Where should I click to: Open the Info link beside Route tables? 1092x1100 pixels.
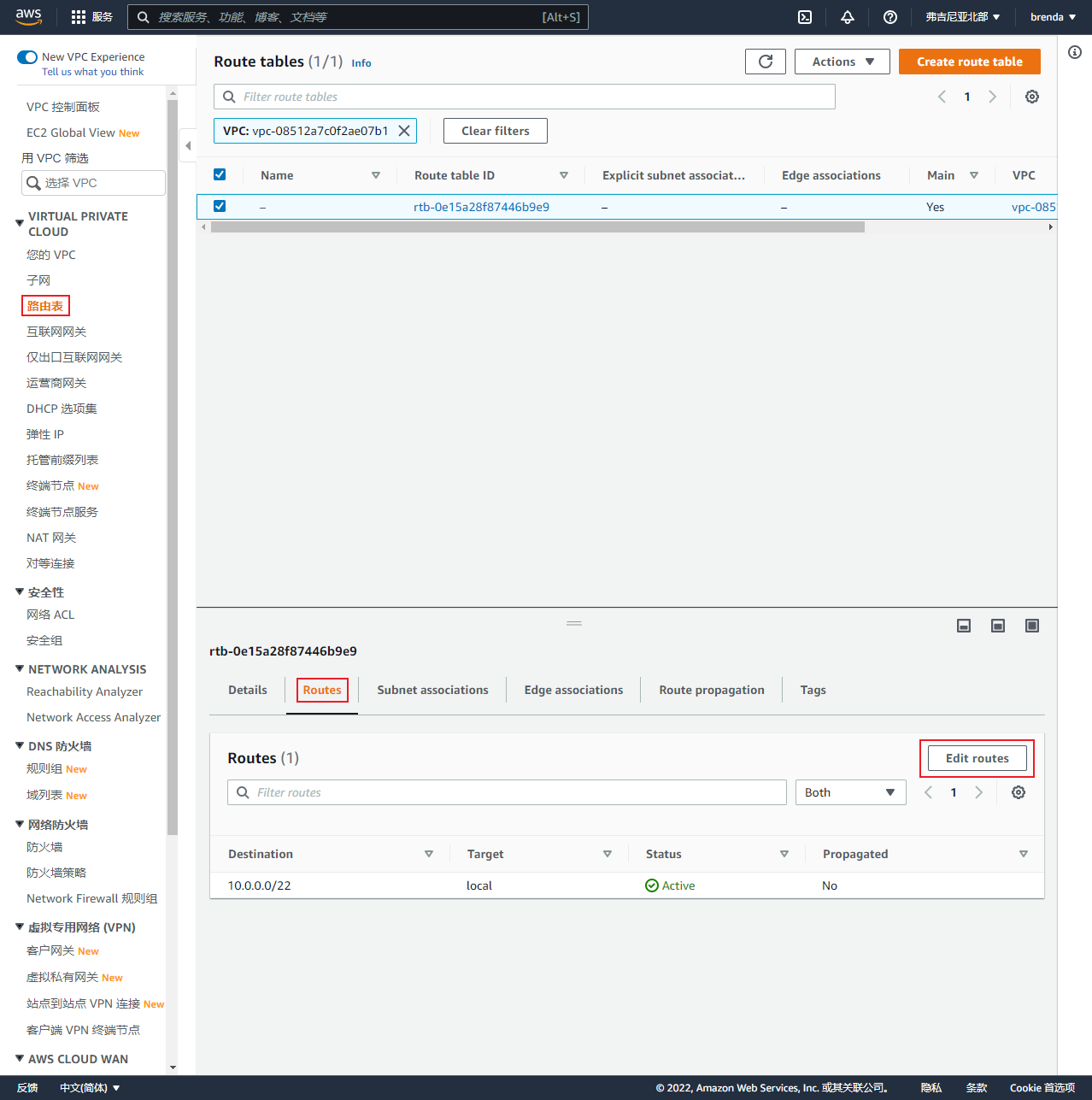coord(361,63)
